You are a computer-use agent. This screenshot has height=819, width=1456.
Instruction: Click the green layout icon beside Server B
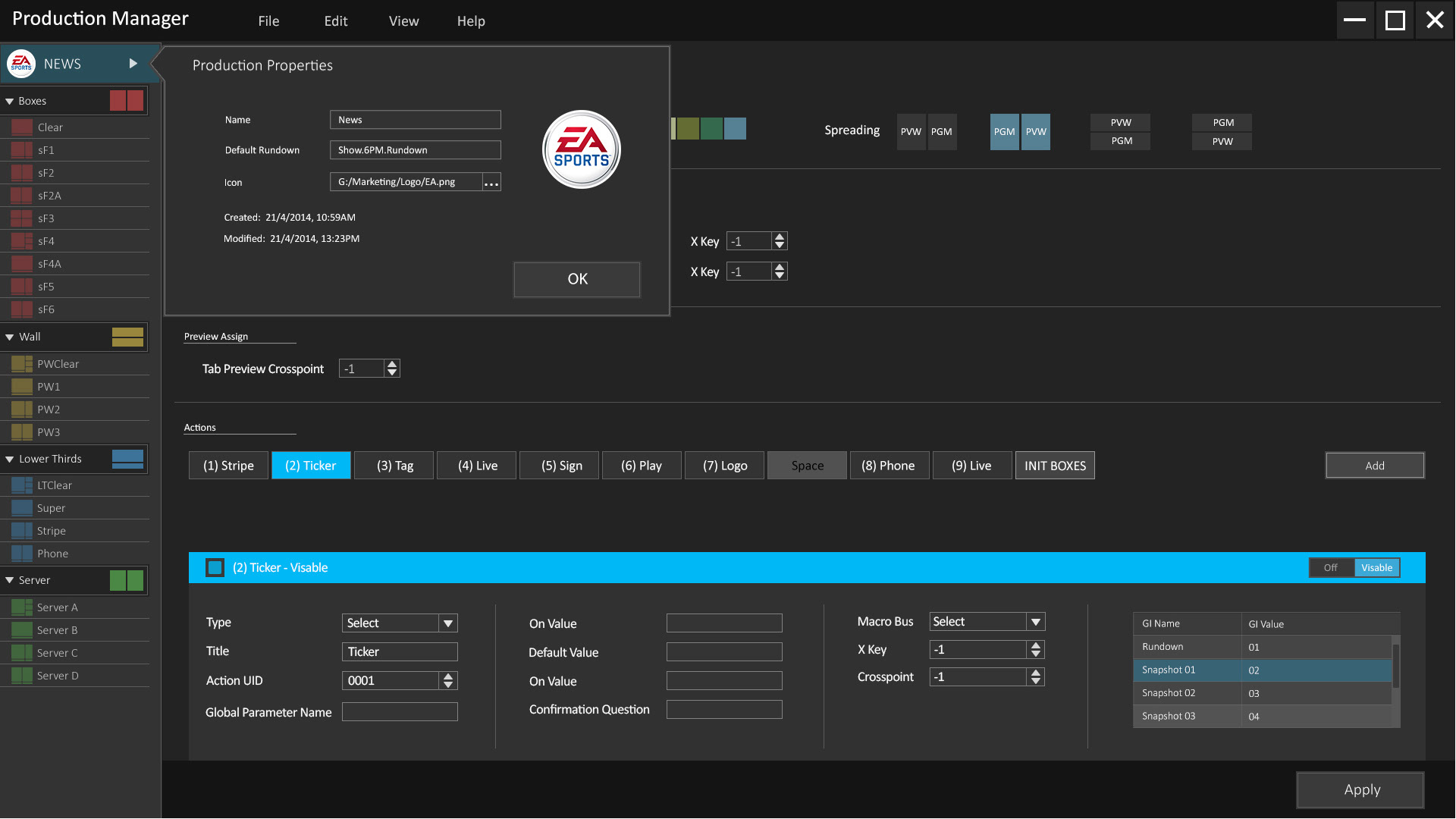pos(22,630)
